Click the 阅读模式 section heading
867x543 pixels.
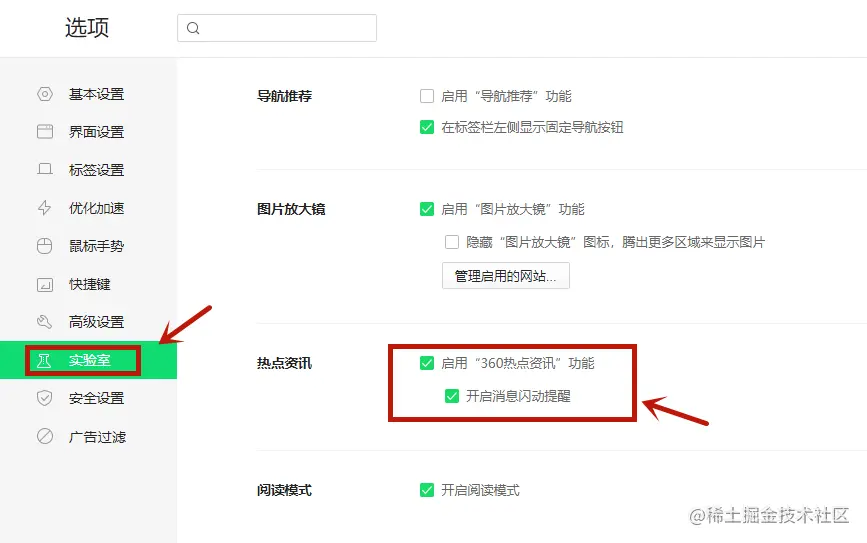point(284,490)
